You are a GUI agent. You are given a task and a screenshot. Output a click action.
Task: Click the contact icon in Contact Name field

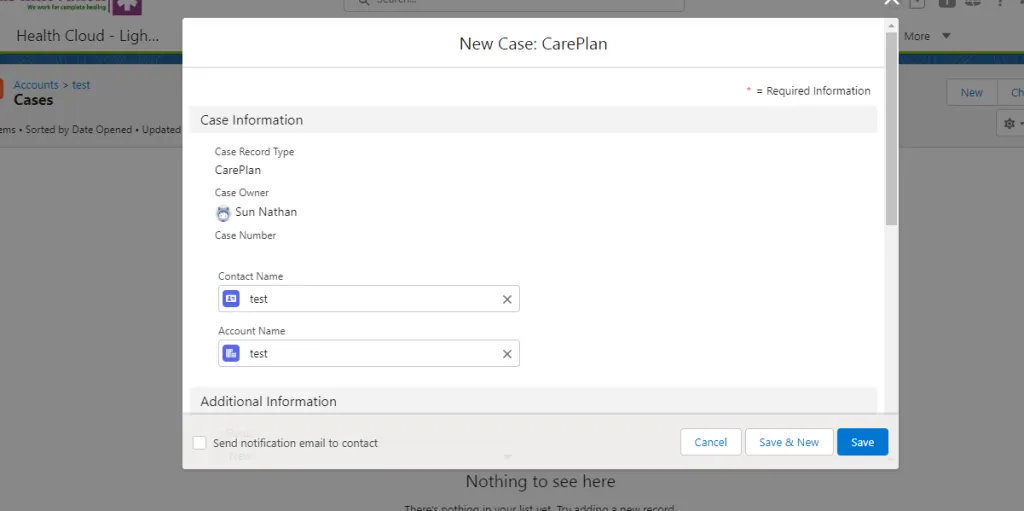point(231,299)
